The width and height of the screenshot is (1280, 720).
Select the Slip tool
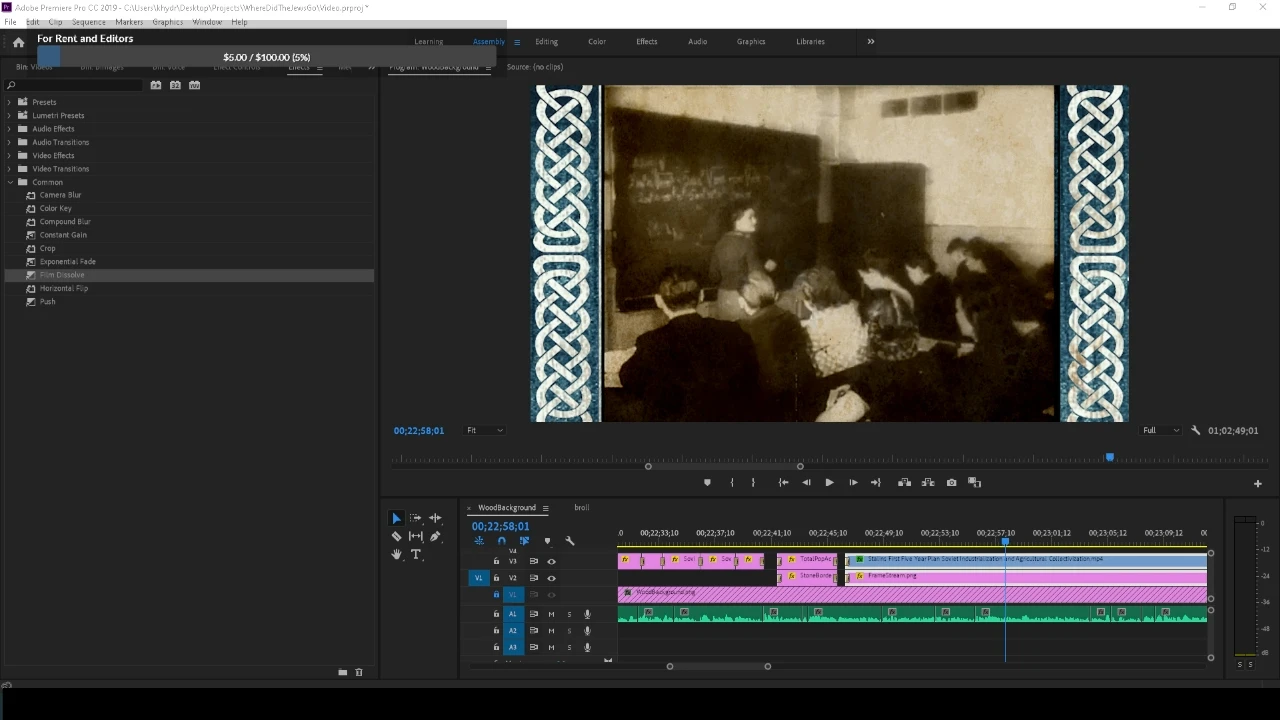(416, 536)
